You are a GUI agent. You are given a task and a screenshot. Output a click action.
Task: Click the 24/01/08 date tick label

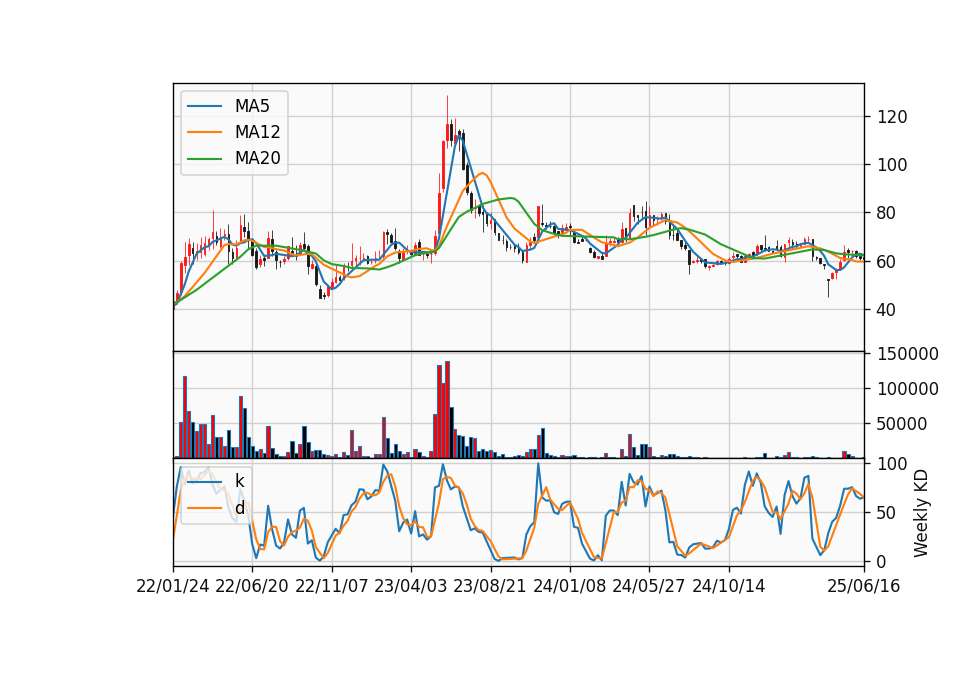[x=569, y=586]
